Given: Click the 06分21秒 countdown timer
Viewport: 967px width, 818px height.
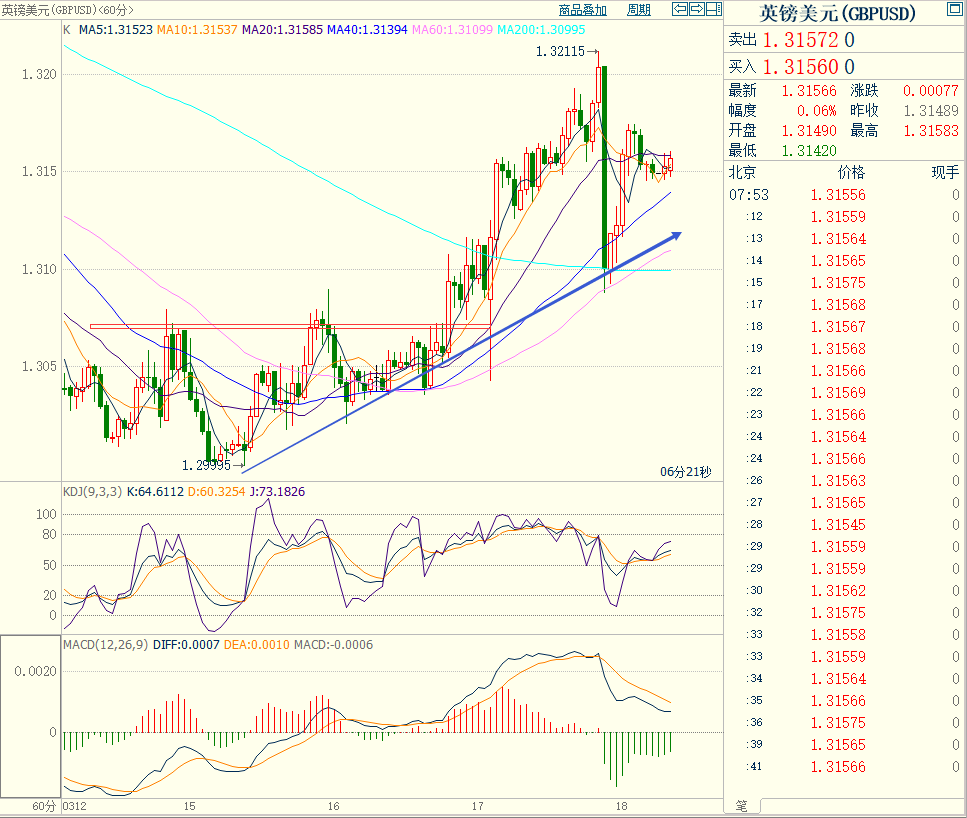Looking at the screenshot, I should click(x=686, y=472).
